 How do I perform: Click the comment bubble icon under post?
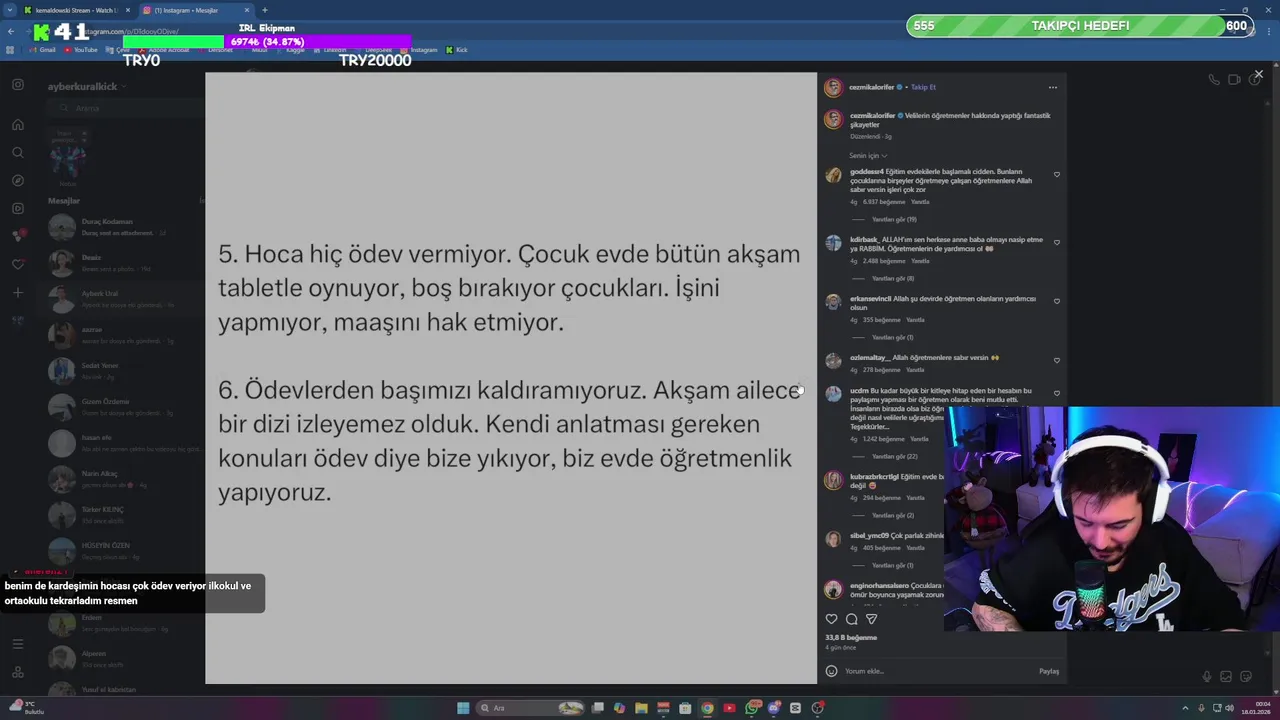click(x=851, y=619)
